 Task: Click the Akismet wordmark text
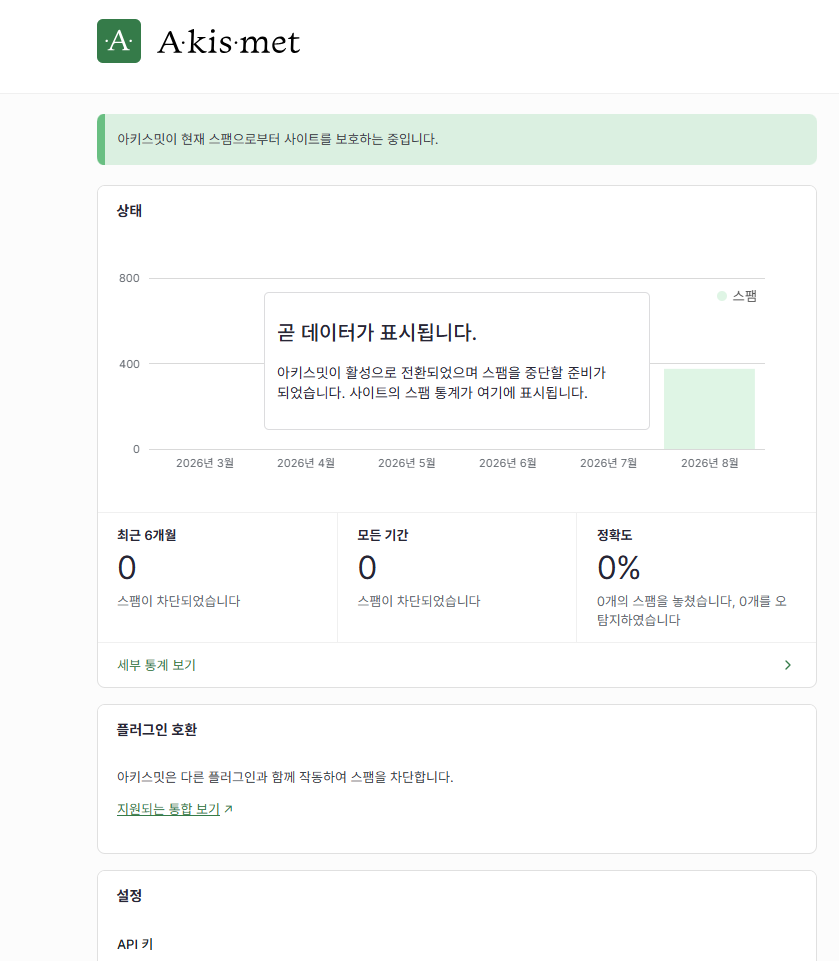[229, 42]
